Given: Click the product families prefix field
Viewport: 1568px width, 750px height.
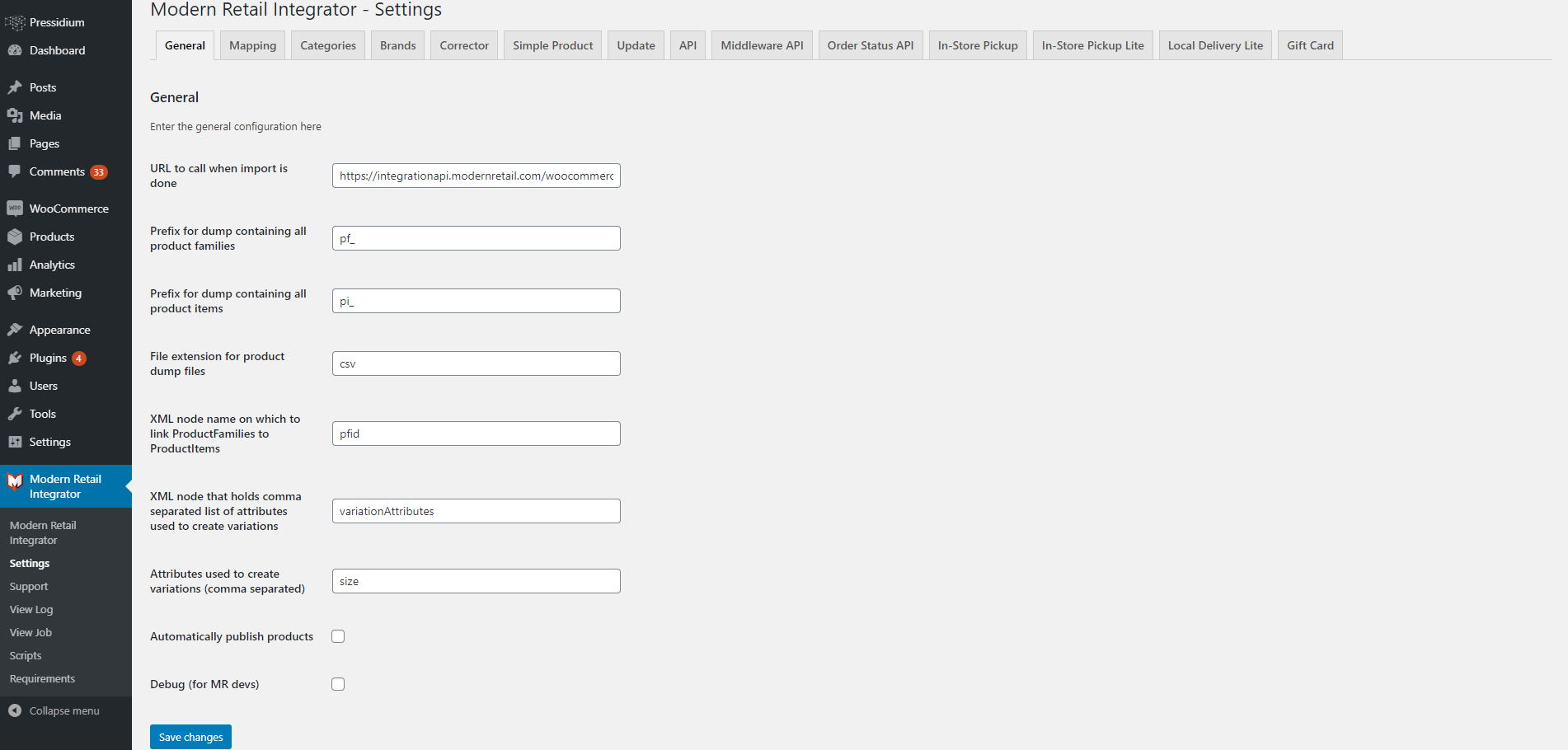Looking at the screenshot, I should pos(477,238).
